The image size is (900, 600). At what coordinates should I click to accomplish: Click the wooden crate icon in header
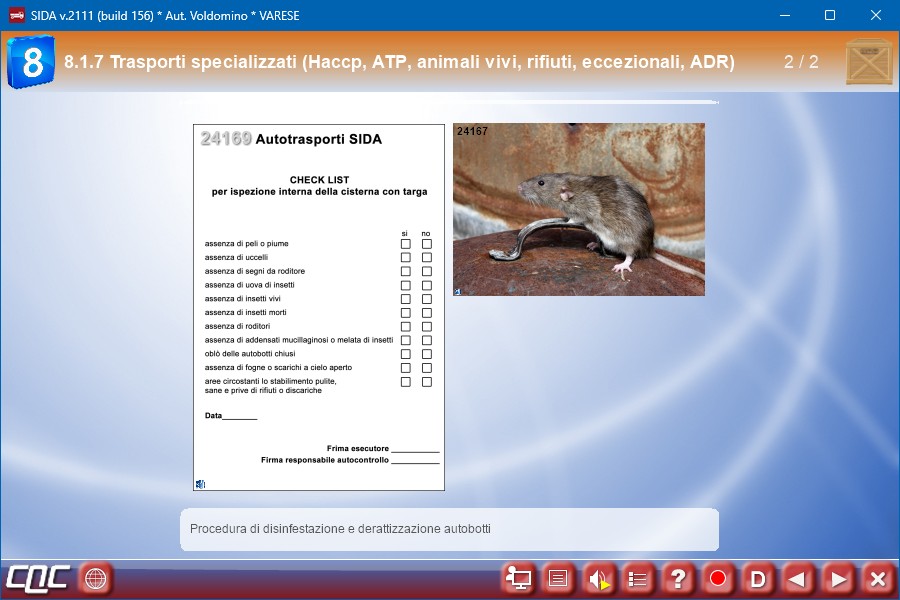tap(868, 62)
